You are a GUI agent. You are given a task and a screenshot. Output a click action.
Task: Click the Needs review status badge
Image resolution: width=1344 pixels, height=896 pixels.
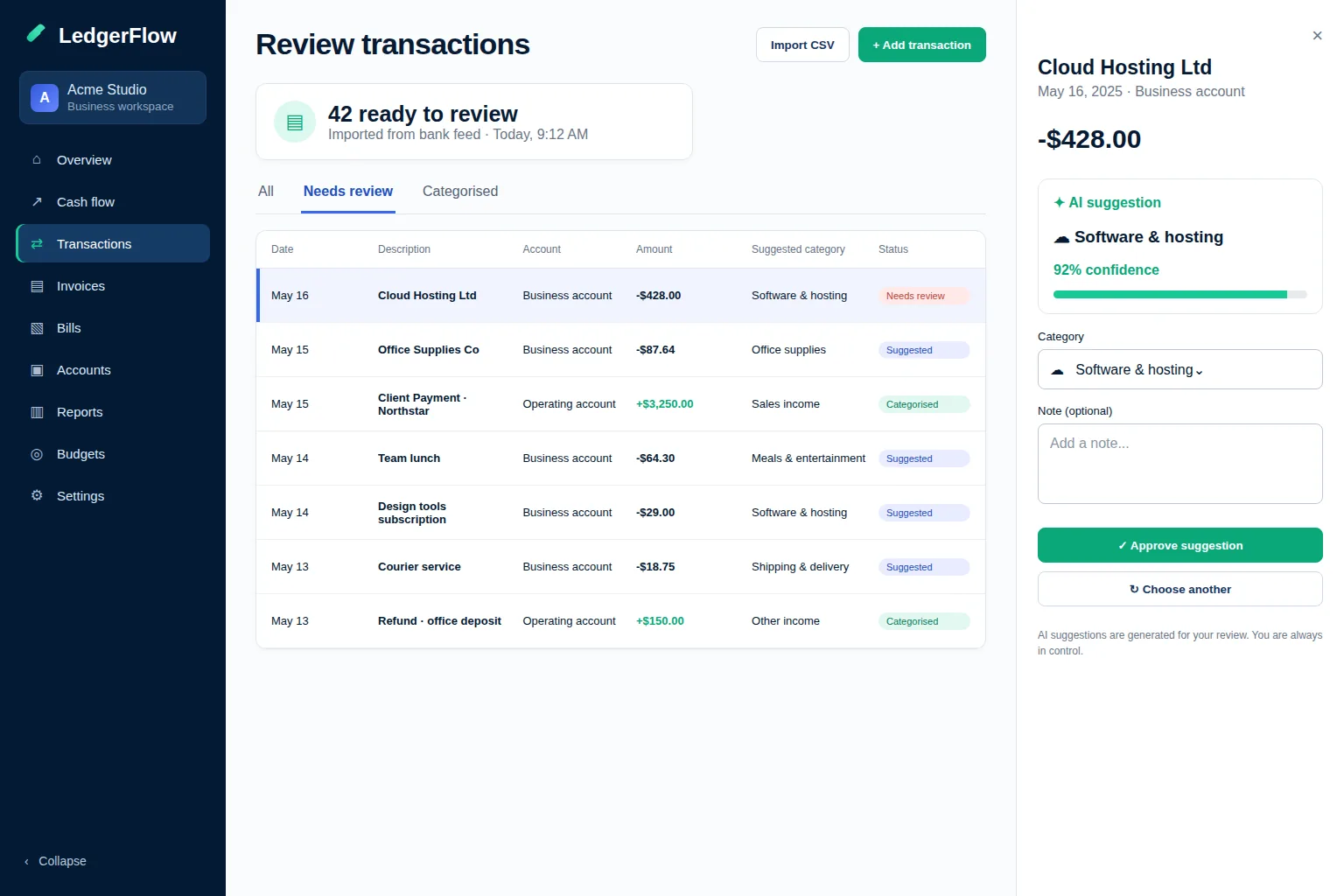coord(924,296)
